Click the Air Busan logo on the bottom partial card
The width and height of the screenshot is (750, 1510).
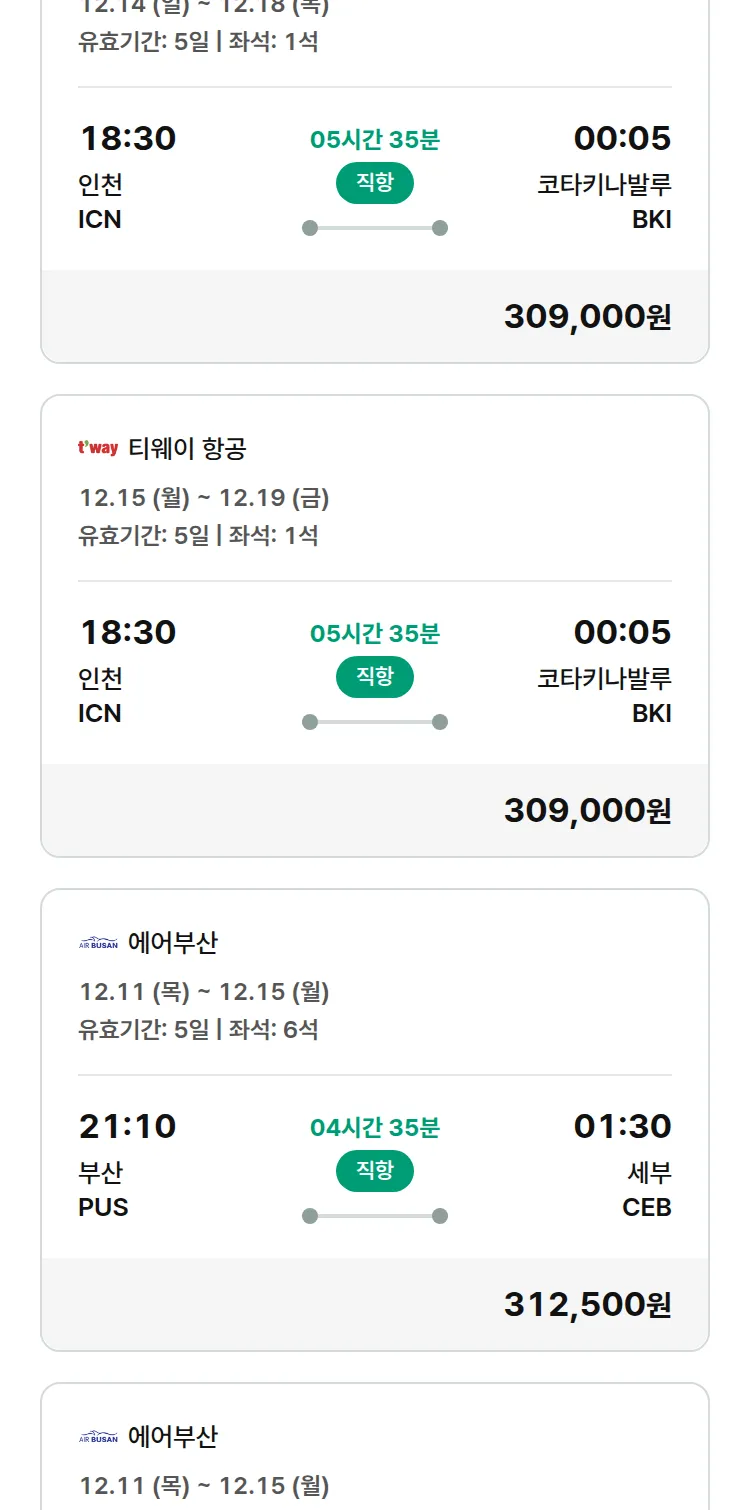click(x=98, y=1436)
